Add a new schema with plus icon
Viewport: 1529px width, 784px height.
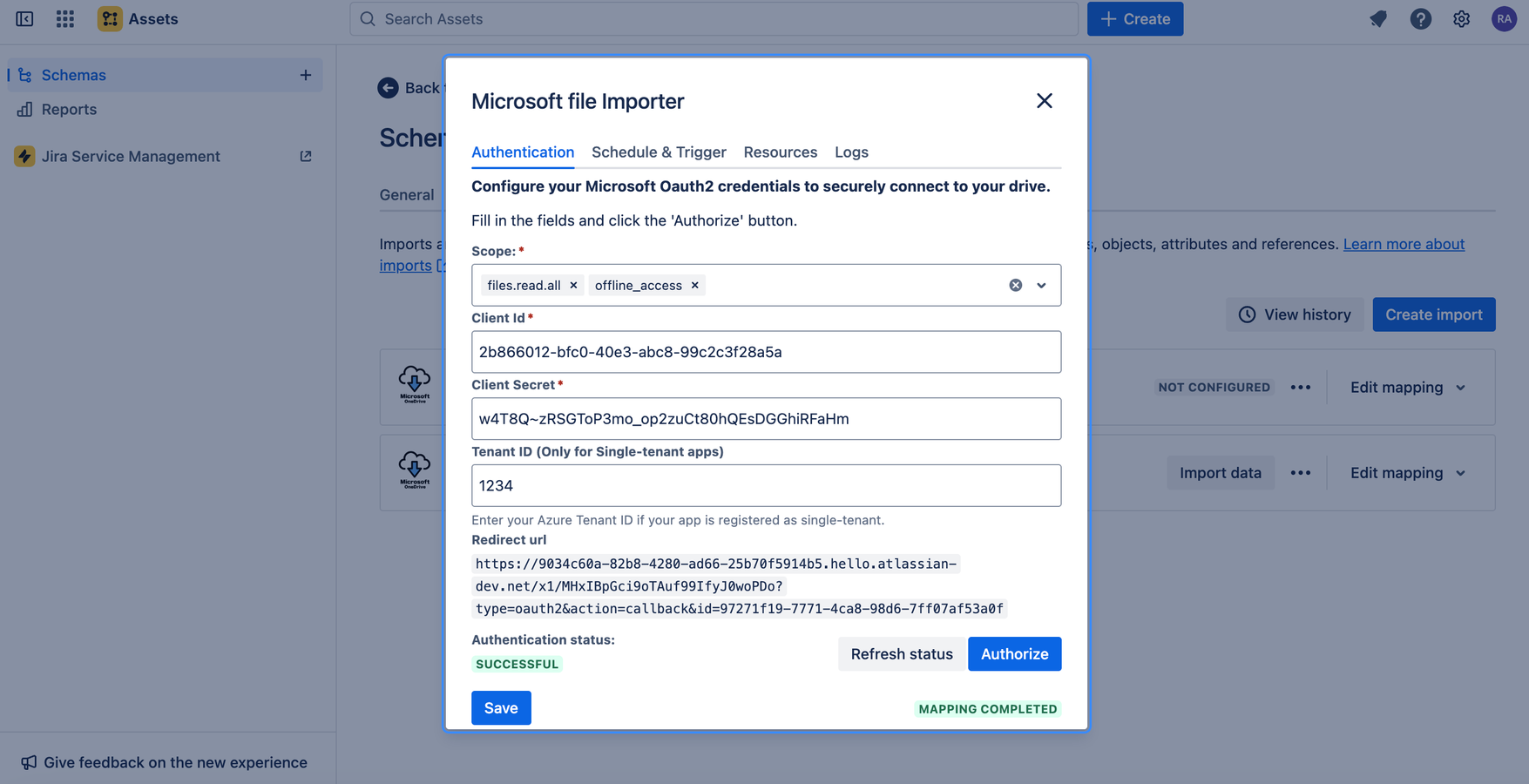pos(306,75)
